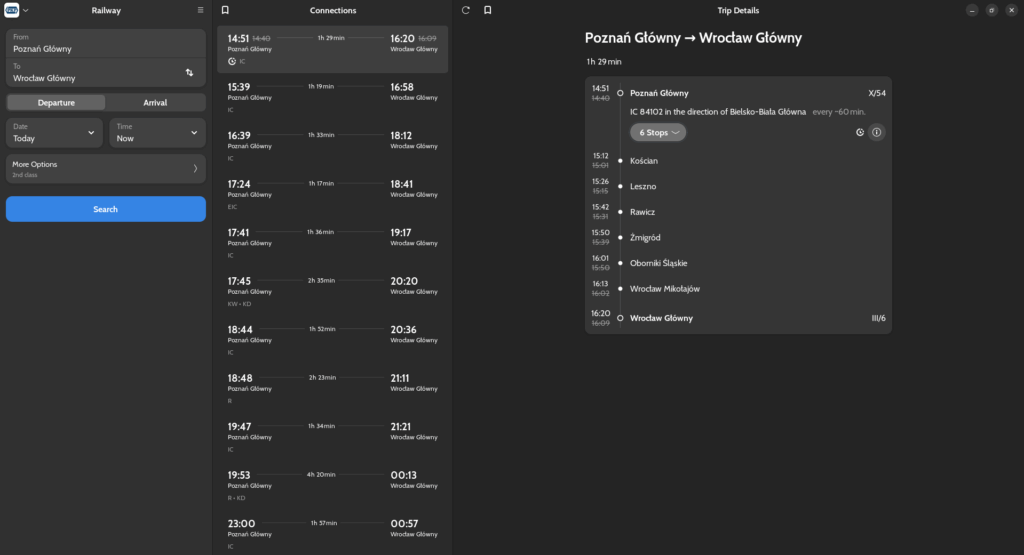Click the 1h 29min duration under title
This screenshot has width=1024, height=555.
[603, 62]
